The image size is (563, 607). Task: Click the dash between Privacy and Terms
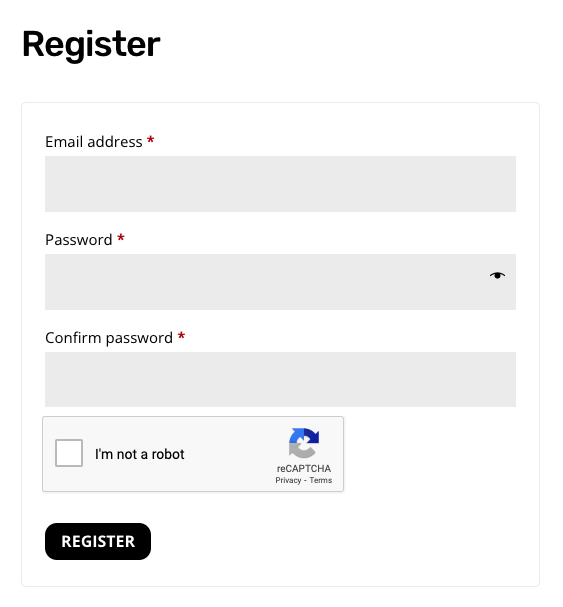click(305, 481)
